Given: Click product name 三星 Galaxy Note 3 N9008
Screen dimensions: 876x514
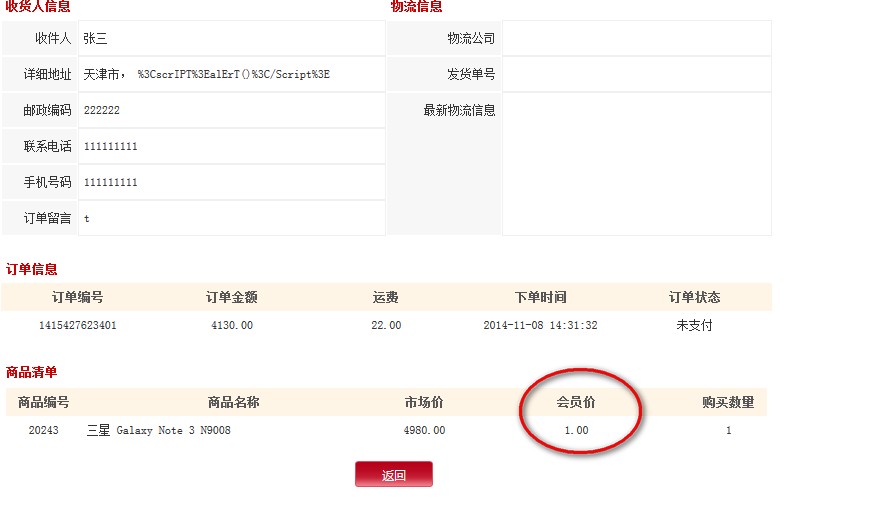Looking at the screenshot, I should 159,430.
